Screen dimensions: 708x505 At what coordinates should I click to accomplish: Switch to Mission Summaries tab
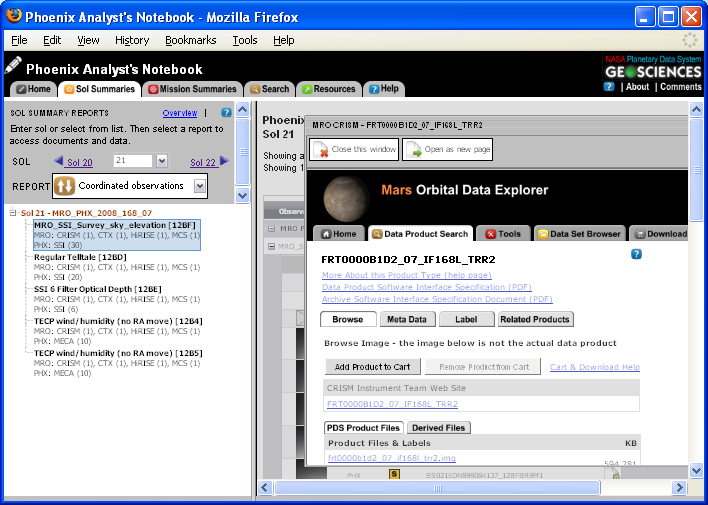[x=192, y=89]
